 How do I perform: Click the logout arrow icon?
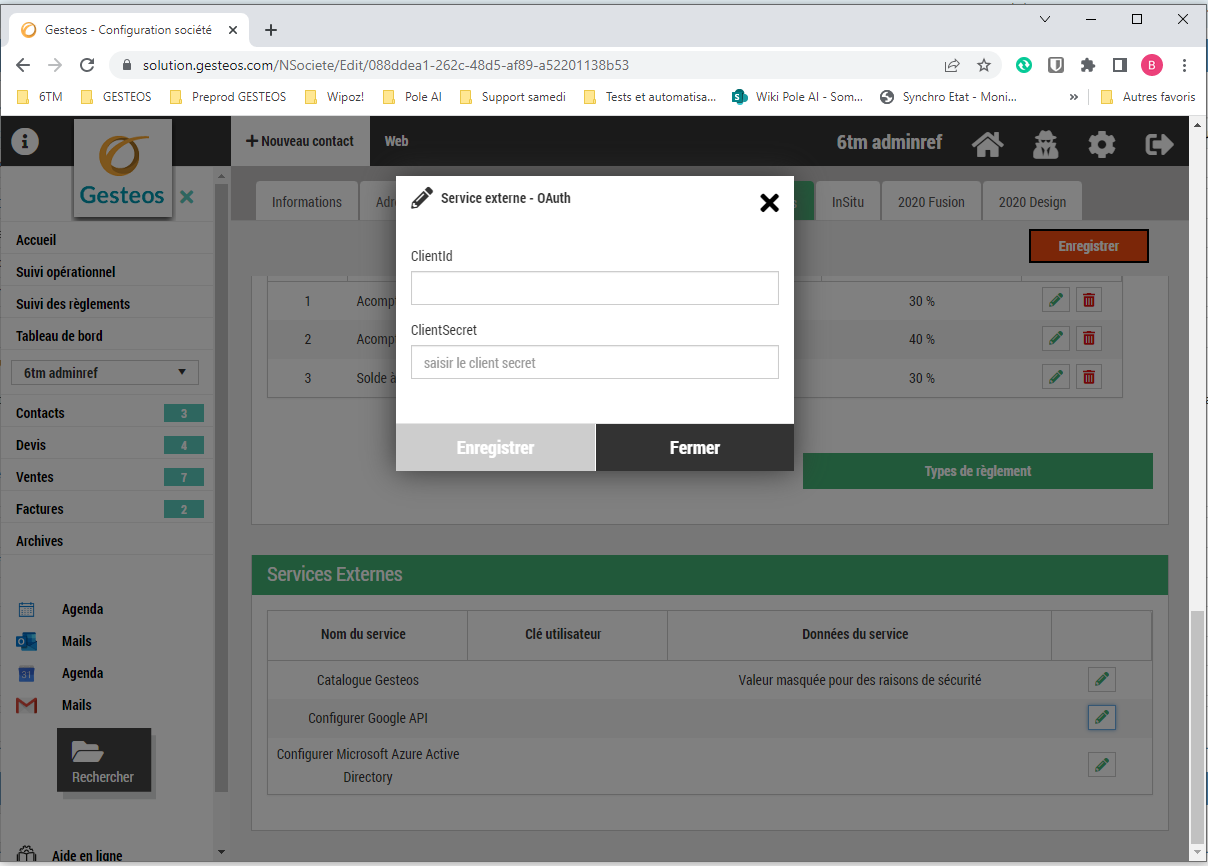tap(1158, 144)
